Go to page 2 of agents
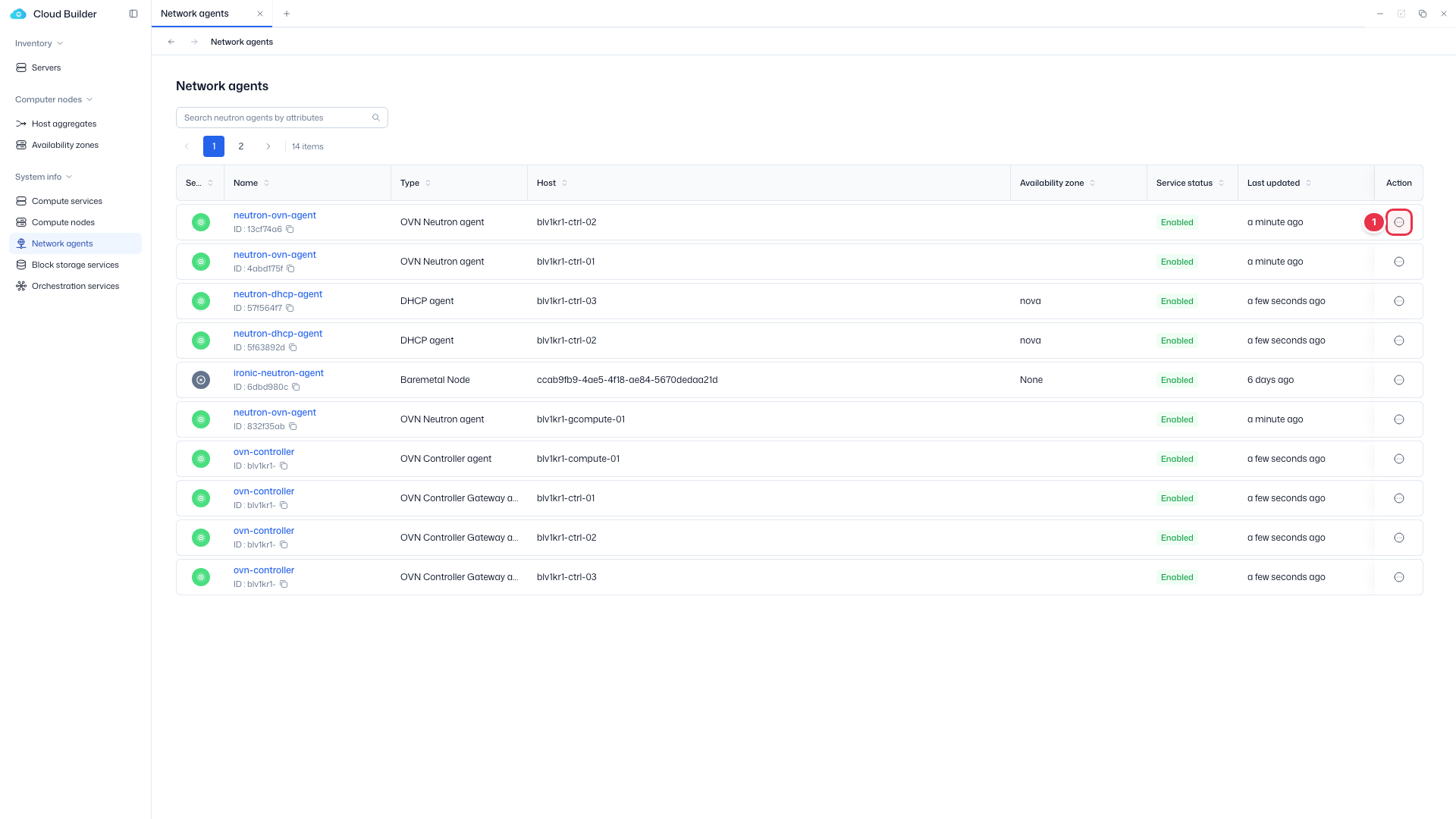This screenshot has width=1456, height=819. tap(241, 146)
